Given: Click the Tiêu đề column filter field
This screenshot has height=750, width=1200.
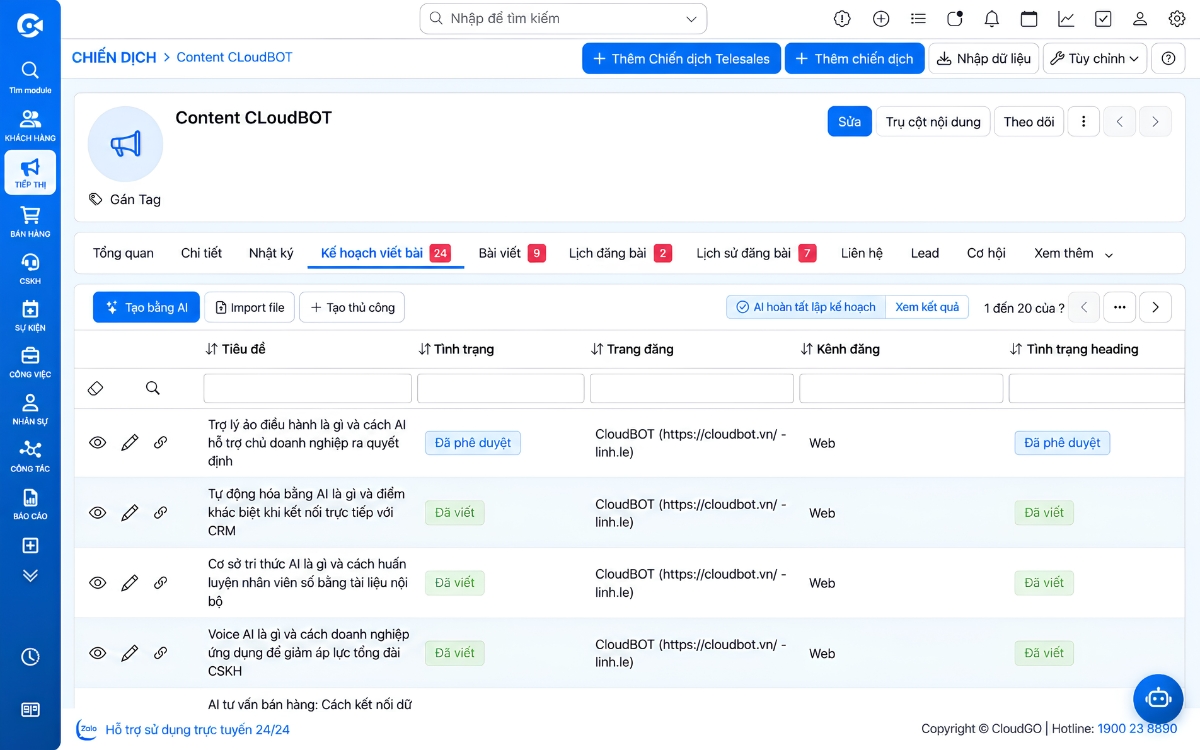Looking at the screenshot, I should (307, 388).
